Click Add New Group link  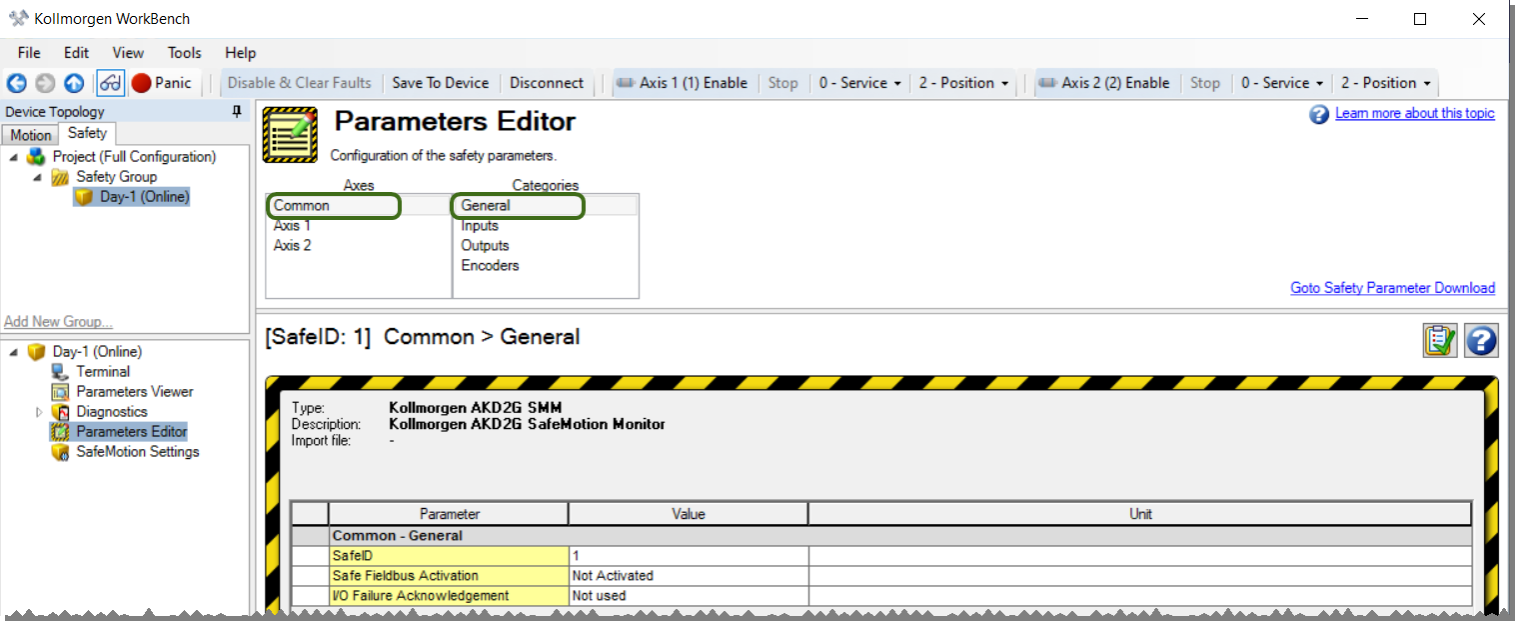click(58, 322)
